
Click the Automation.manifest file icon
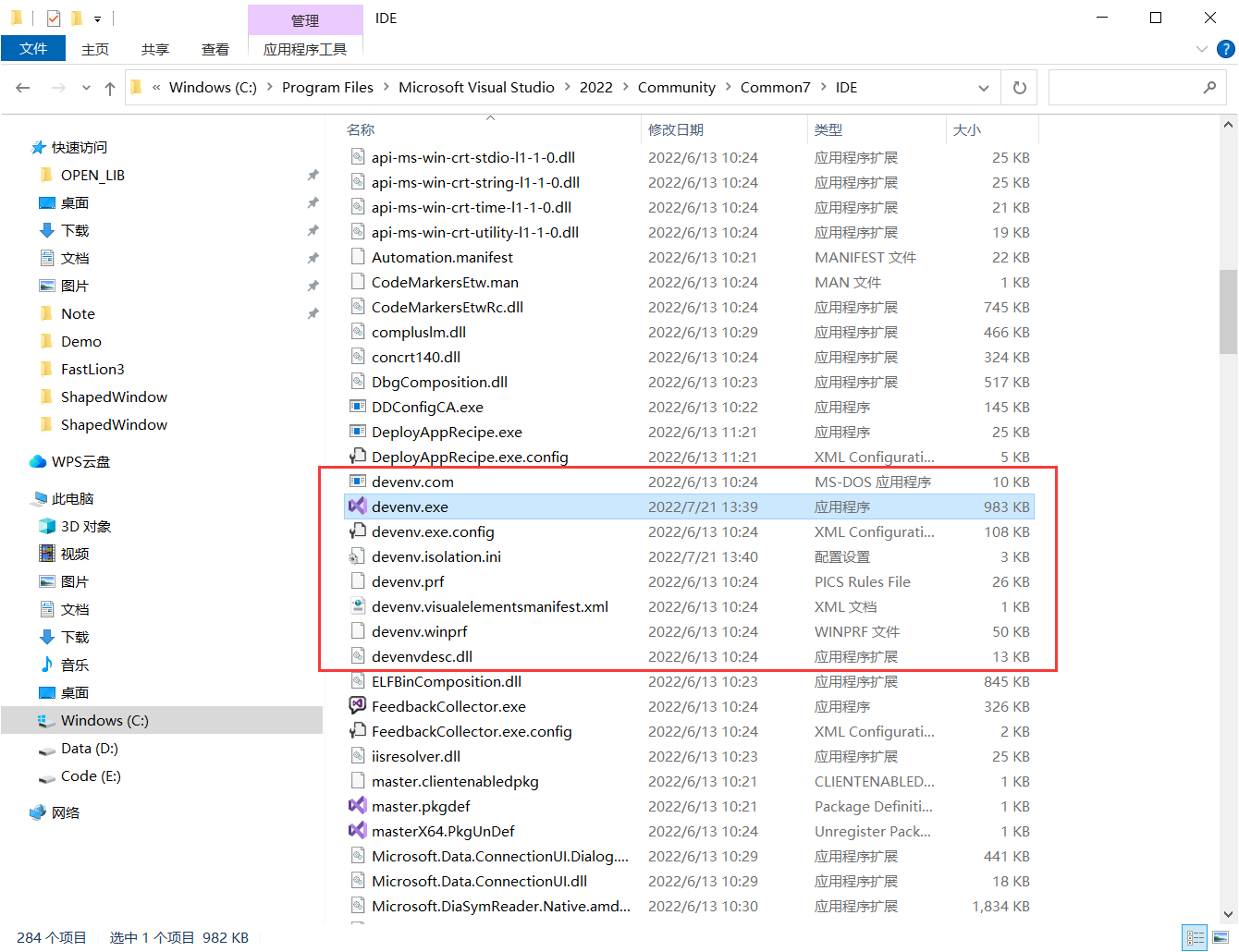click(x=358, y=256)
